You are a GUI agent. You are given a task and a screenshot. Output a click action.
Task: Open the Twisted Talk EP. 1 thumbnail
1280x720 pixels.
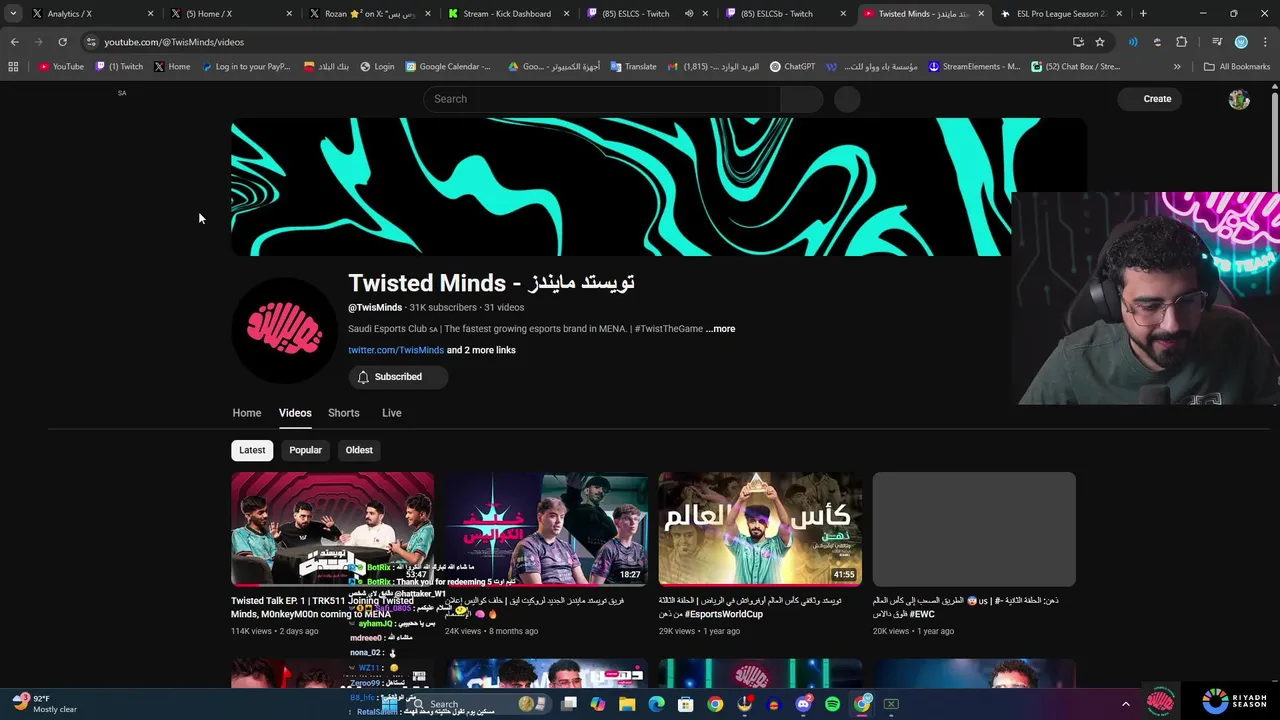tap(332, 529)
